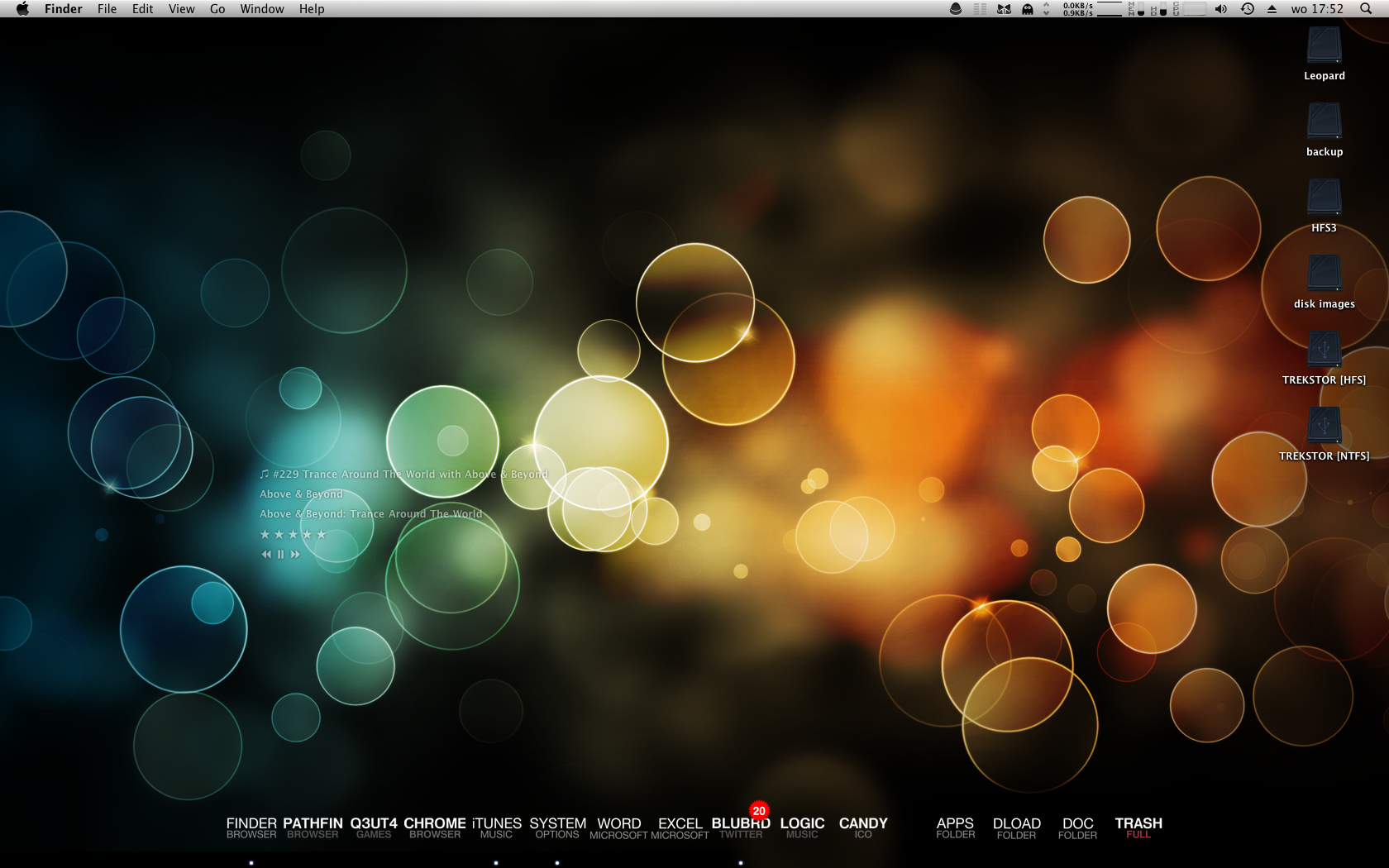Image resolution: width=1389 pixels, height=868 pixels.
Task: Click the clock showing wo 17:52
Action: (x=1317, y=9)
